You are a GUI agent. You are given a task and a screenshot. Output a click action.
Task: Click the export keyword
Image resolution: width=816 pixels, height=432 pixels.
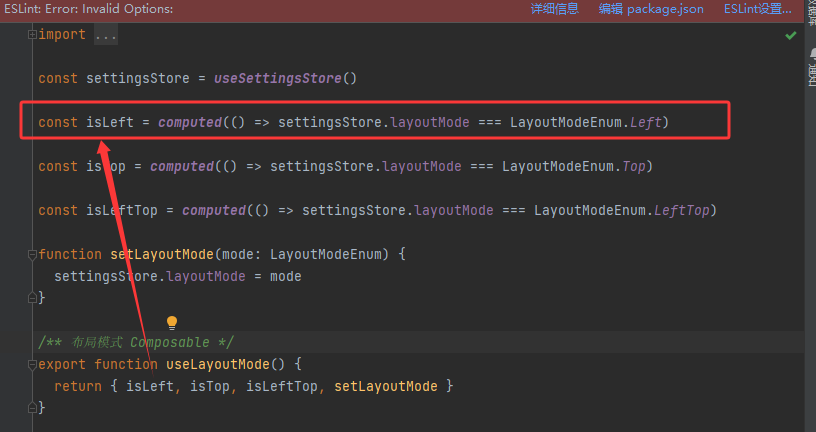click(x=62, y=364)
